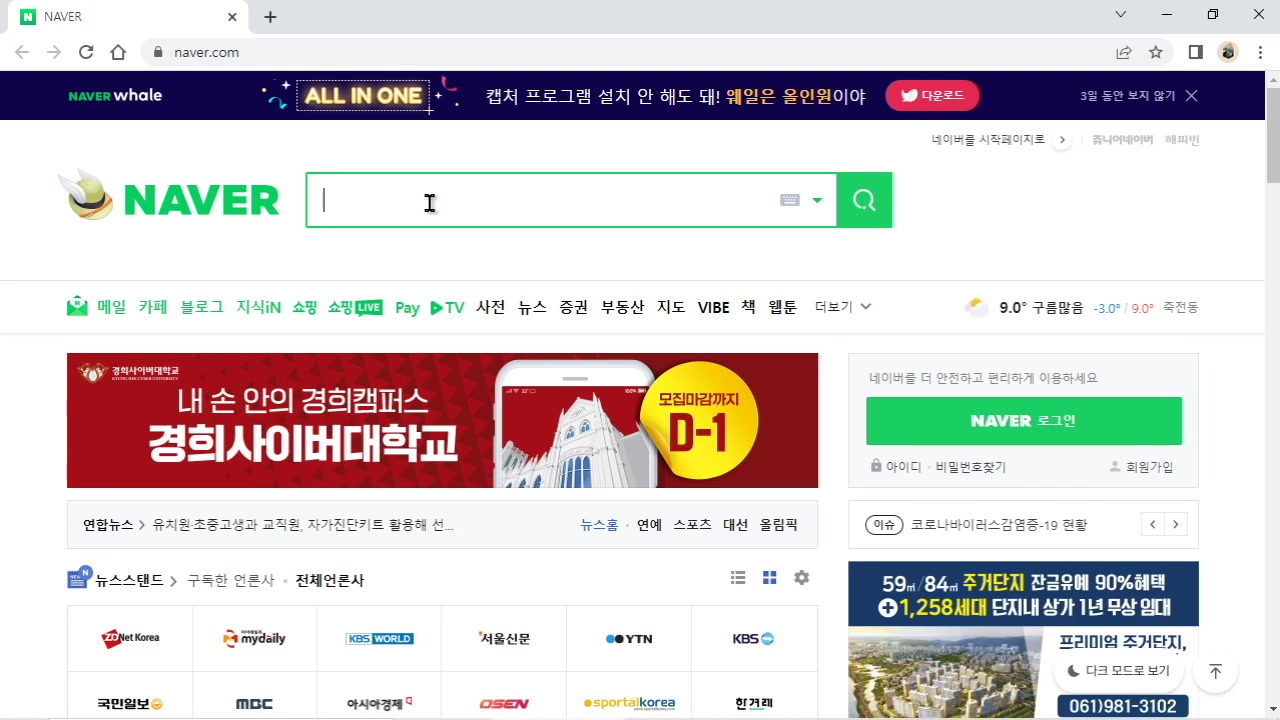Open the 스포츠 news section
Viewport: 1280px width, 720px height.
(692, 524)
